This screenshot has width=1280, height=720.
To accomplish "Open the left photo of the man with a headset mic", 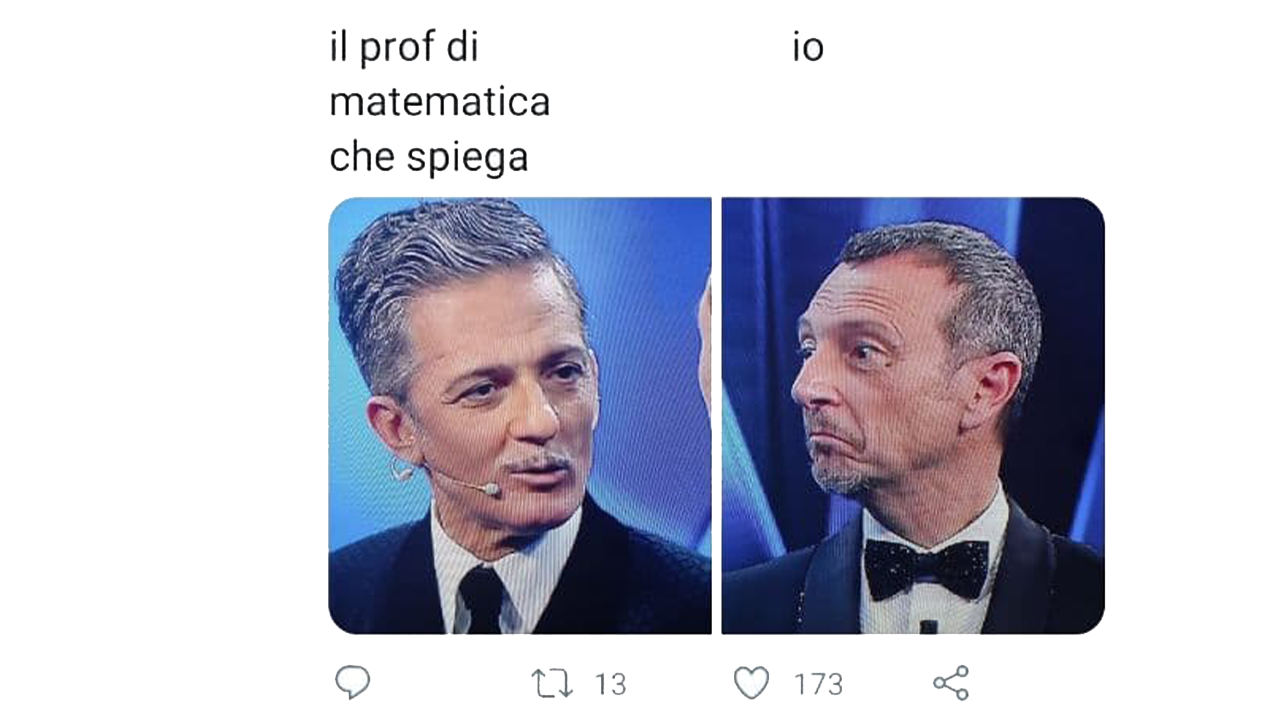I will coord(520,415).
